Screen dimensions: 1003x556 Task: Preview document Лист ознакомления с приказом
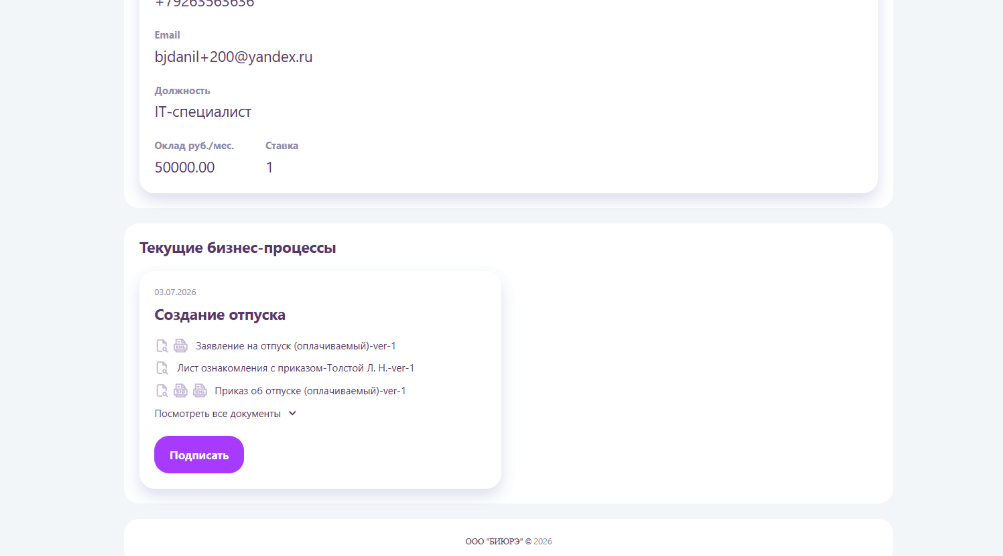click(x=162, y=368)
